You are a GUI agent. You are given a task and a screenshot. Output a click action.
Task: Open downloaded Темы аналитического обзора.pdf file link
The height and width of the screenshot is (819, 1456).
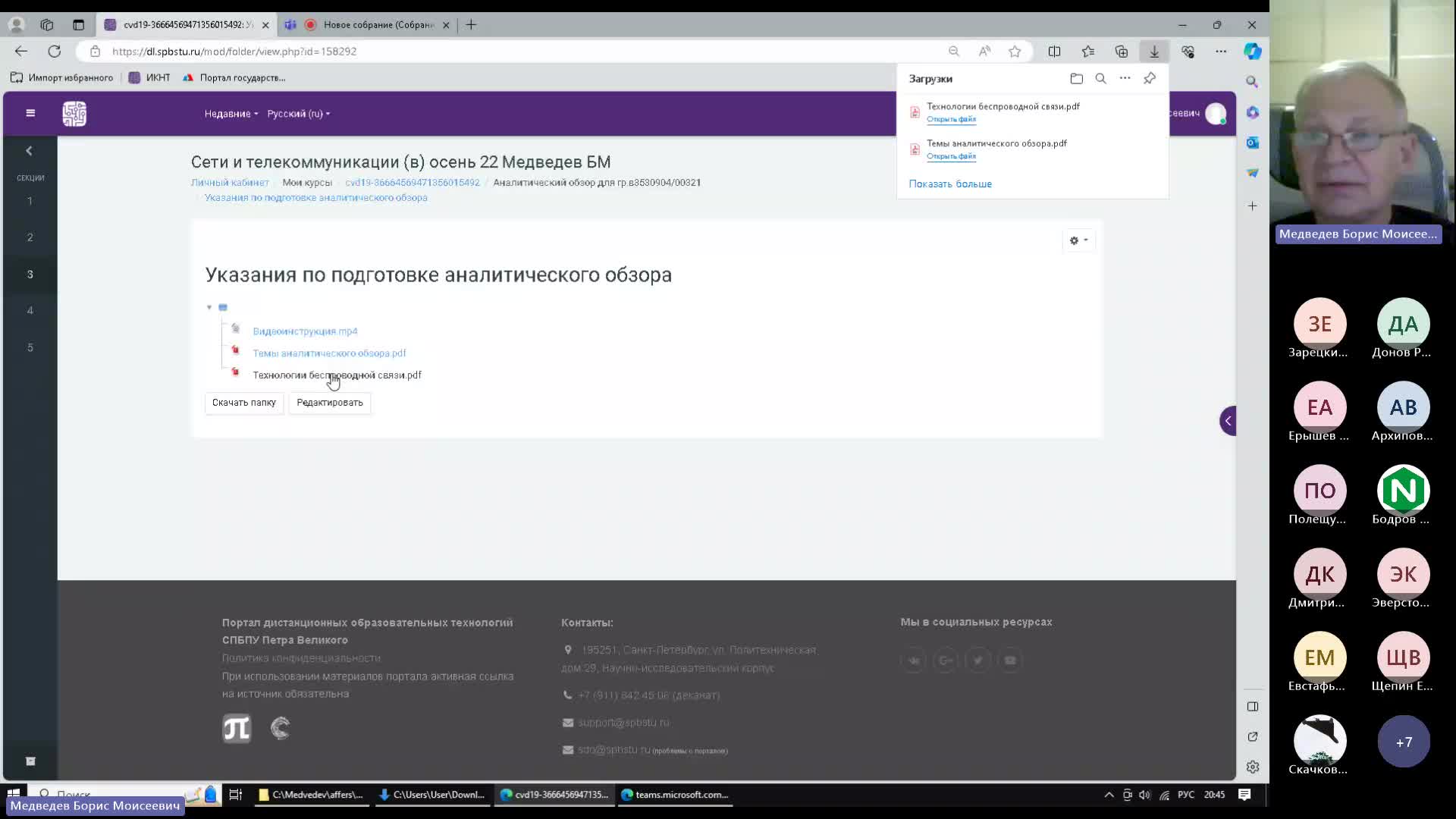point(951,156)
